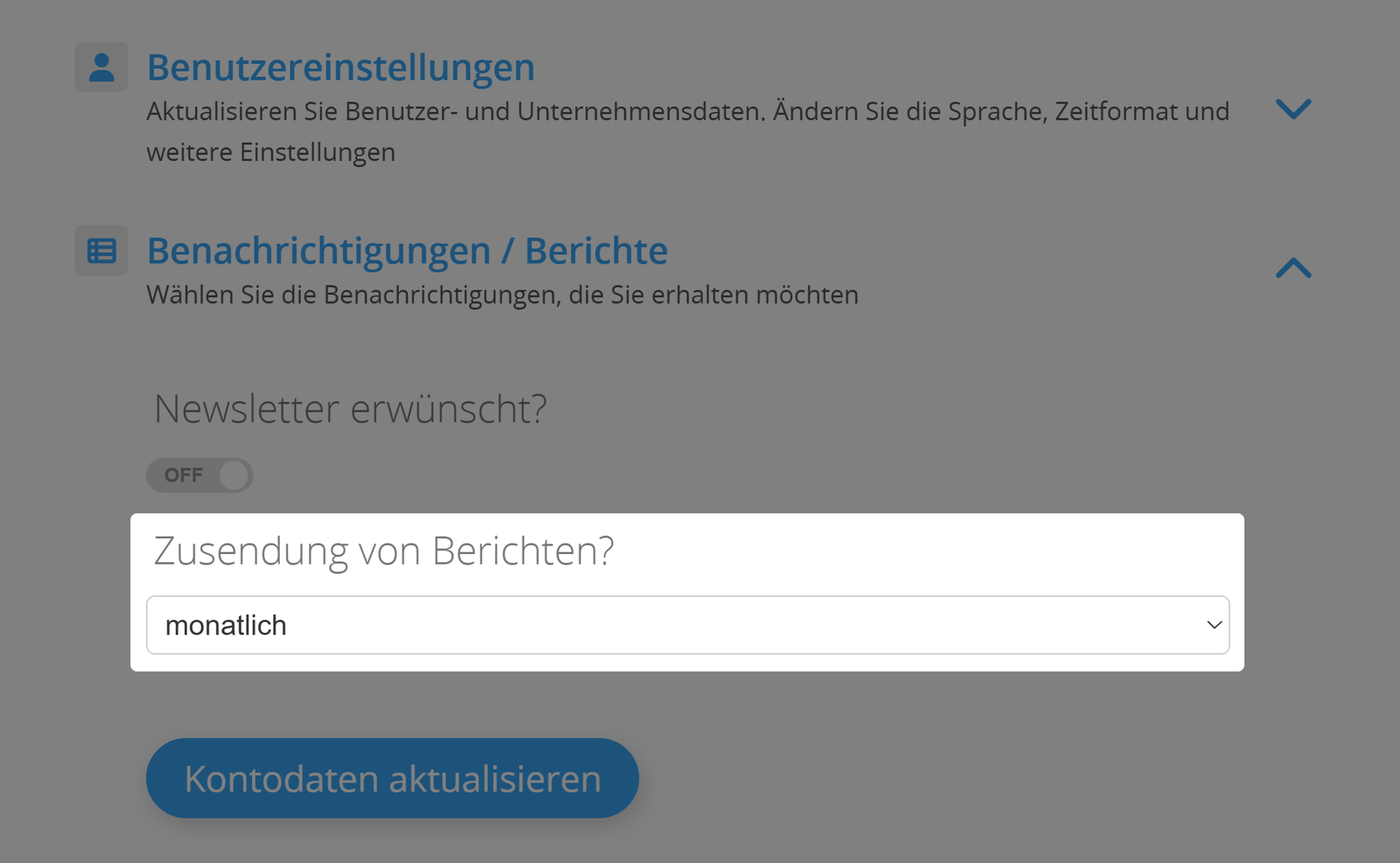Image resolution: width=1400 pixels, height=863 pixels.
Task: Expand the Benutzereinstellungen section
Action: pyautogui.click(x=1293, y=110)
